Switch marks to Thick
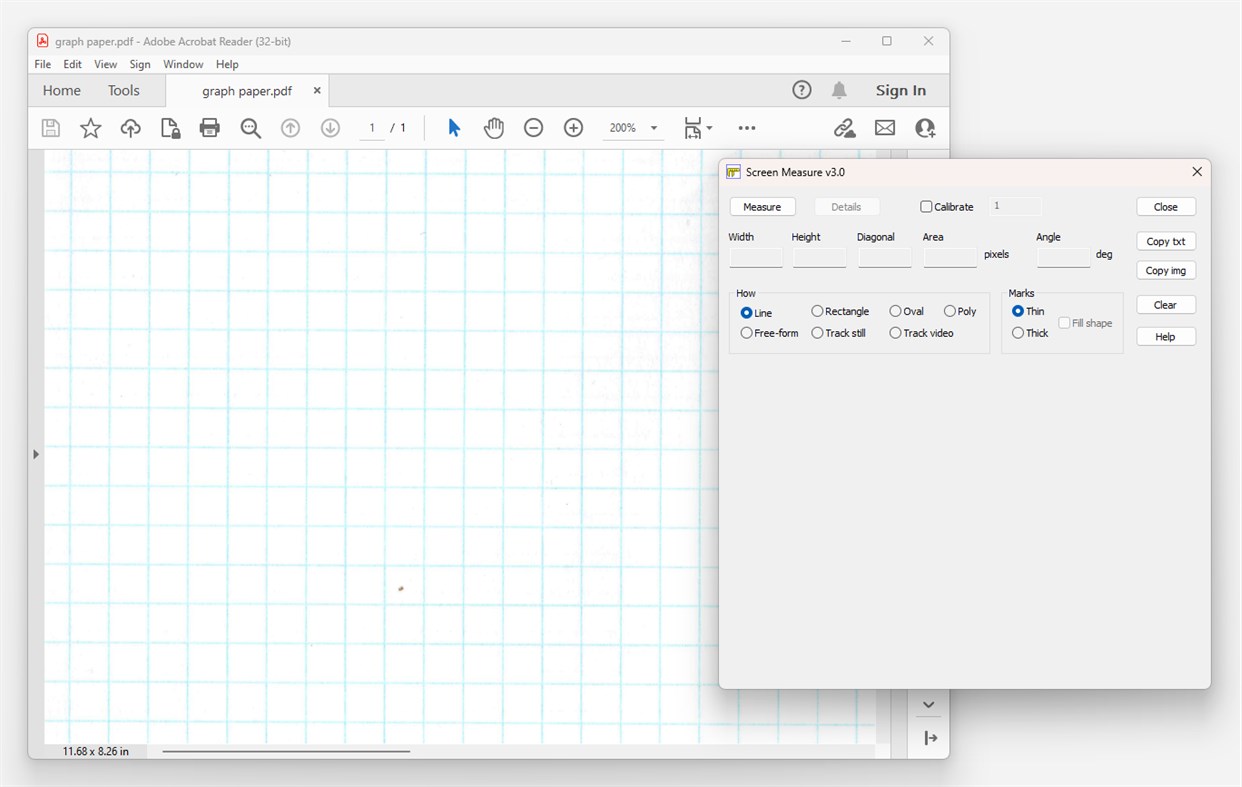The image size is (1242, 787). tap(1017, 332)
